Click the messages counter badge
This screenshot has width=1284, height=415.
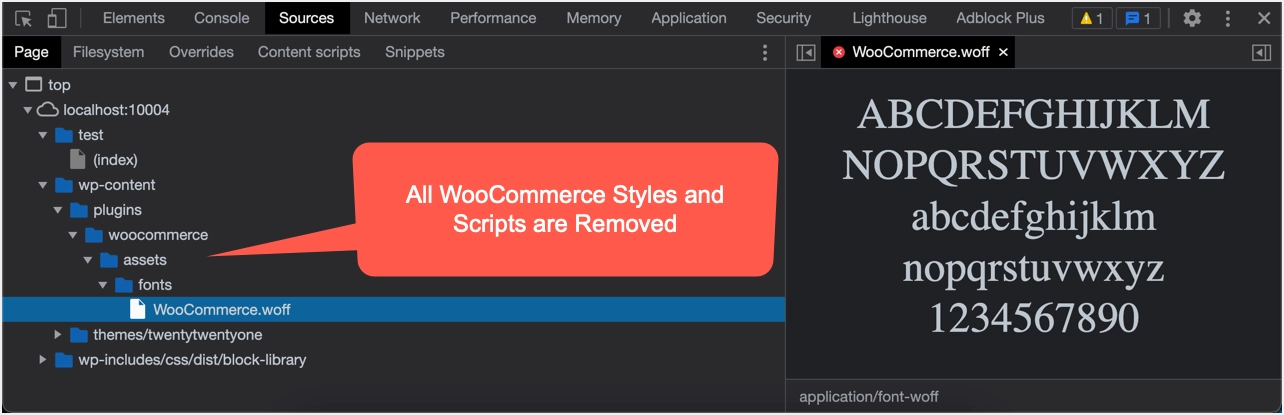click(1138, 18)
